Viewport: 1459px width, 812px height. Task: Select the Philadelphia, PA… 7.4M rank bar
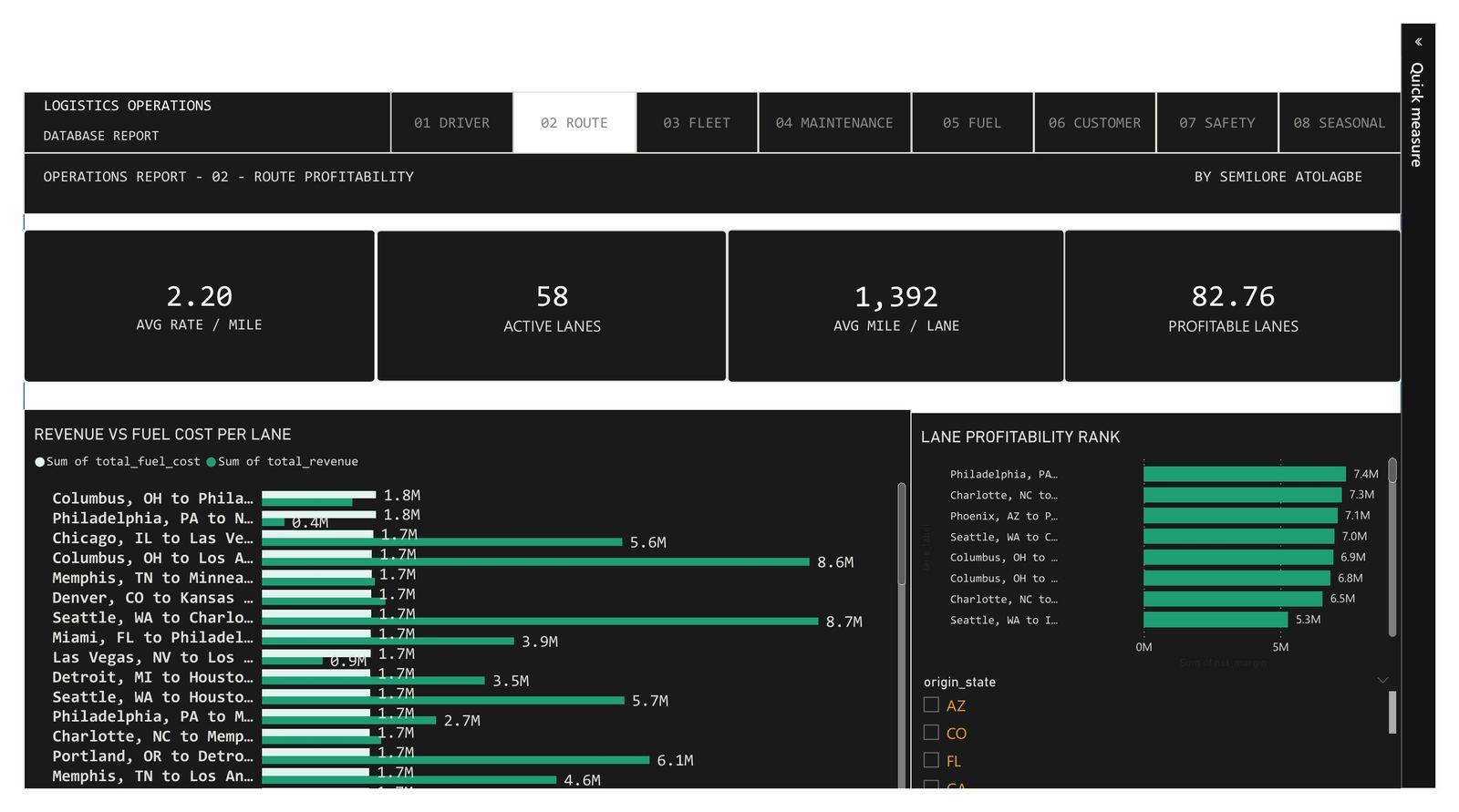[x=1245, y=474]
